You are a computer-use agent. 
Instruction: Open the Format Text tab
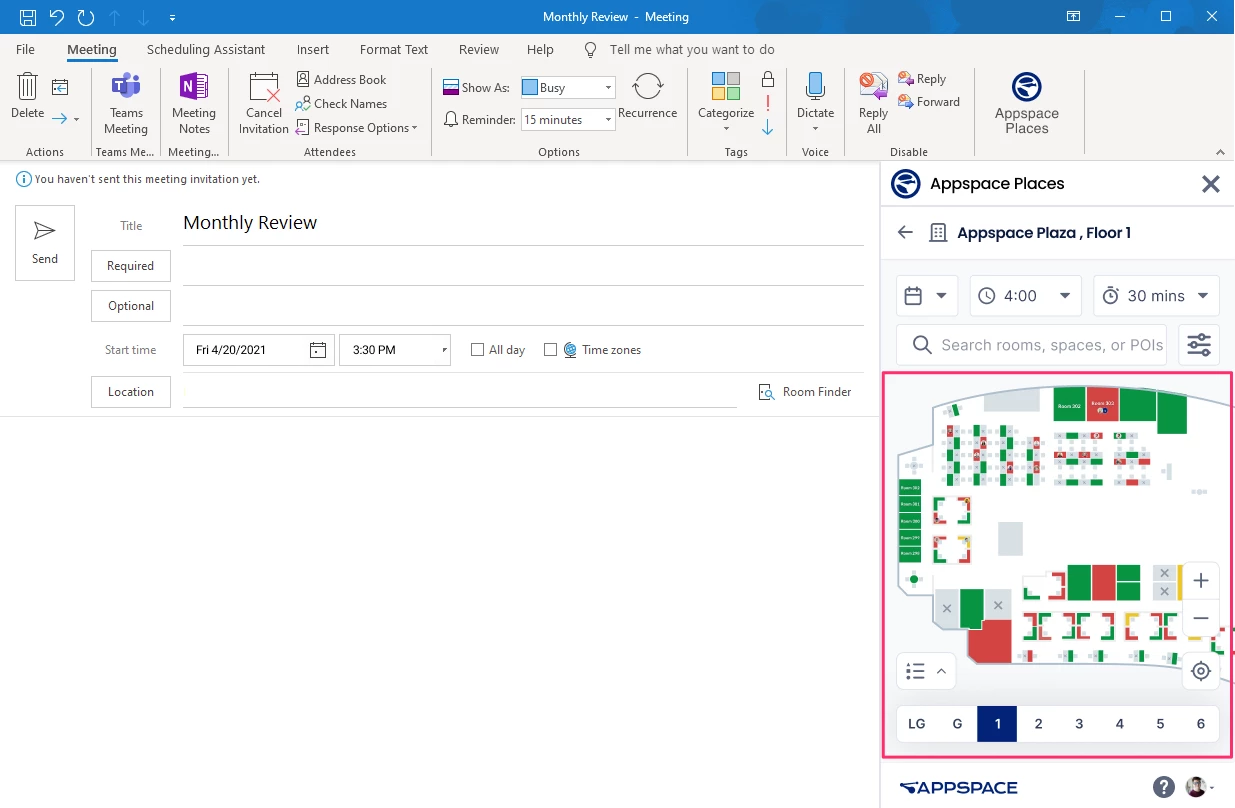(x=394, y=49)
